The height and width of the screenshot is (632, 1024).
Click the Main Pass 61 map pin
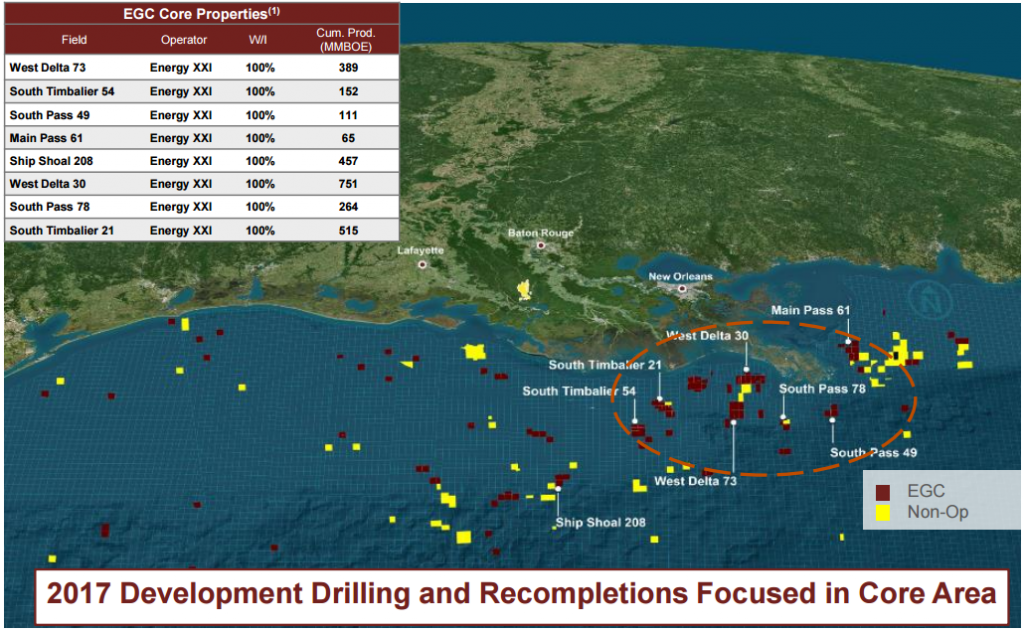point(849,342)
